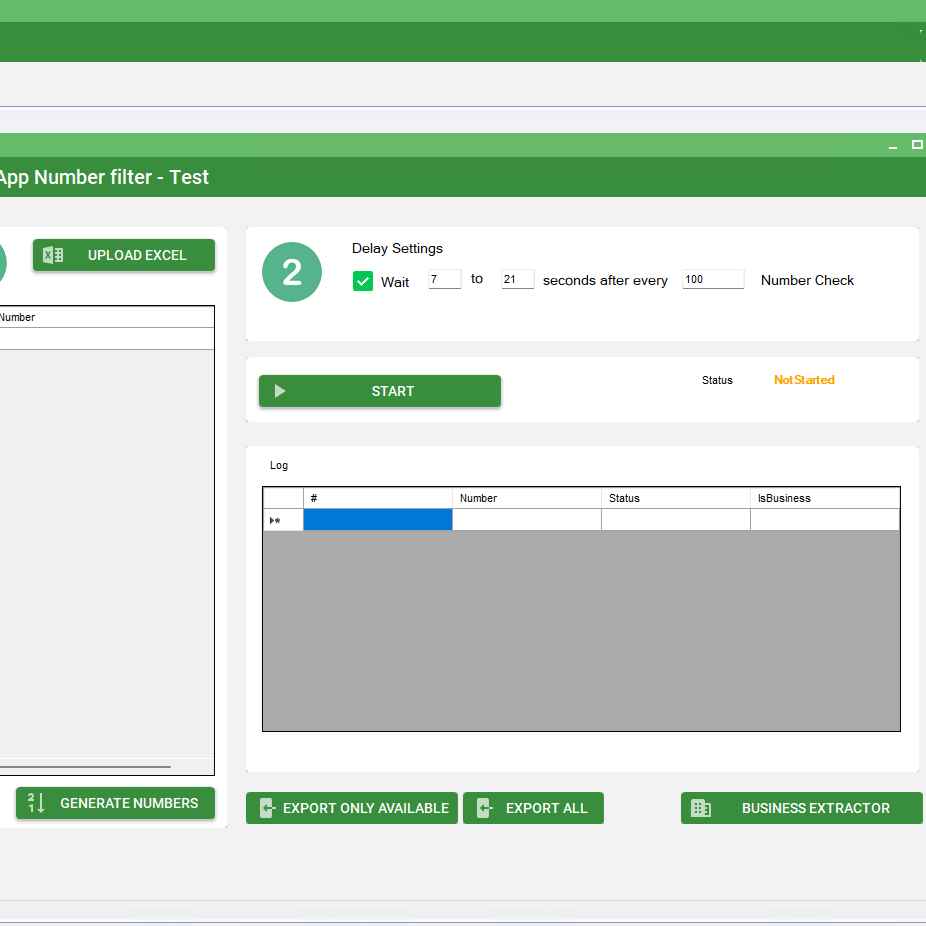
Task: Select the highlighted blue cell in log
Action: pyautogui.click(x=377, y=519)
